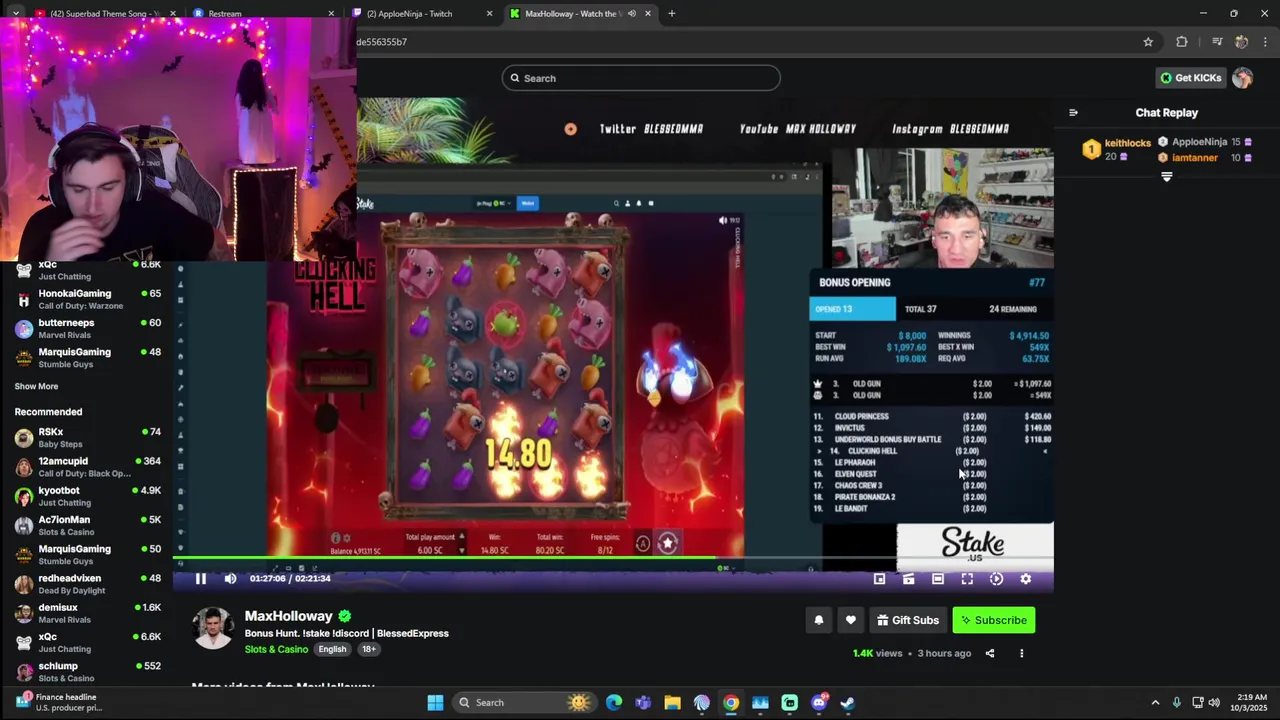Screen dimensions: 1280x720
Task: Open a new browser tab
Action: pos(672,14)
